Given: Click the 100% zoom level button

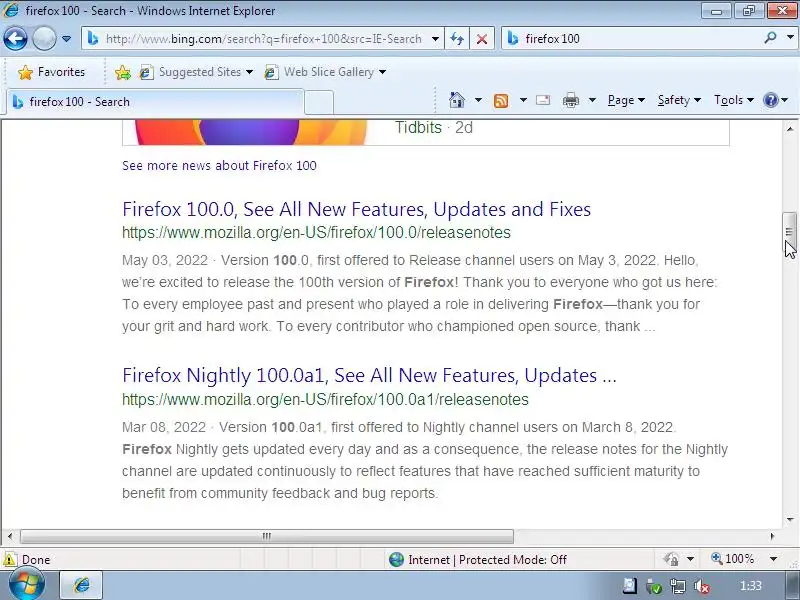Looking at the screenshot, I should (x=733, y=559).
